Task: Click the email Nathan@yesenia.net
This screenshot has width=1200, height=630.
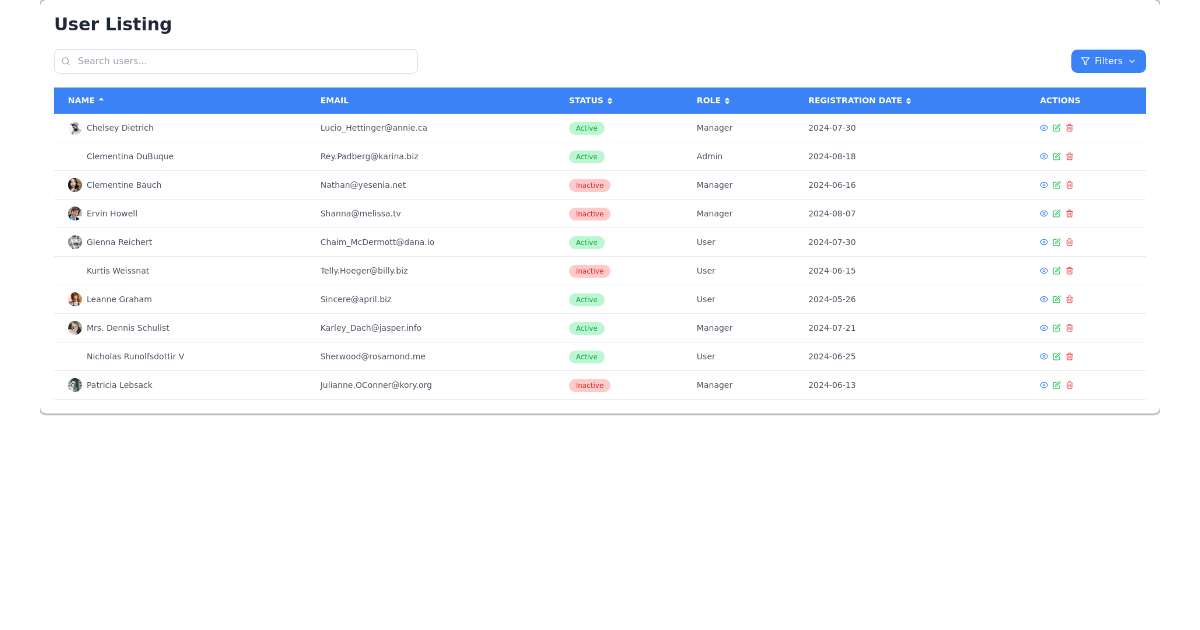Action: (x=365, y=185)
